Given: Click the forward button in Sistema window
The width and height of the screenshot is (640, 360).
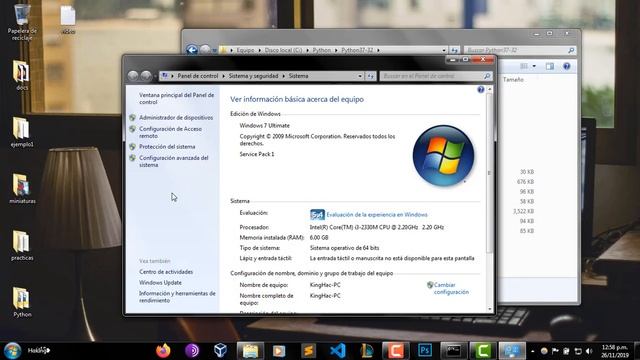Looking at the screenshot, I should tap(146, 76).
